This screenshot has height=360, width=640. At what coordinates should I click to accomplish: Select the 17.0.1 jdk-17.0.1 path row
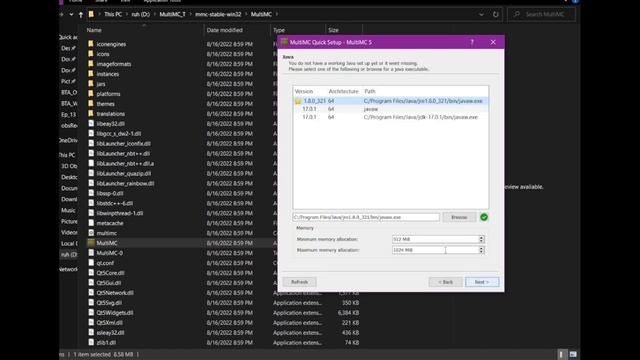coord(391,117)
